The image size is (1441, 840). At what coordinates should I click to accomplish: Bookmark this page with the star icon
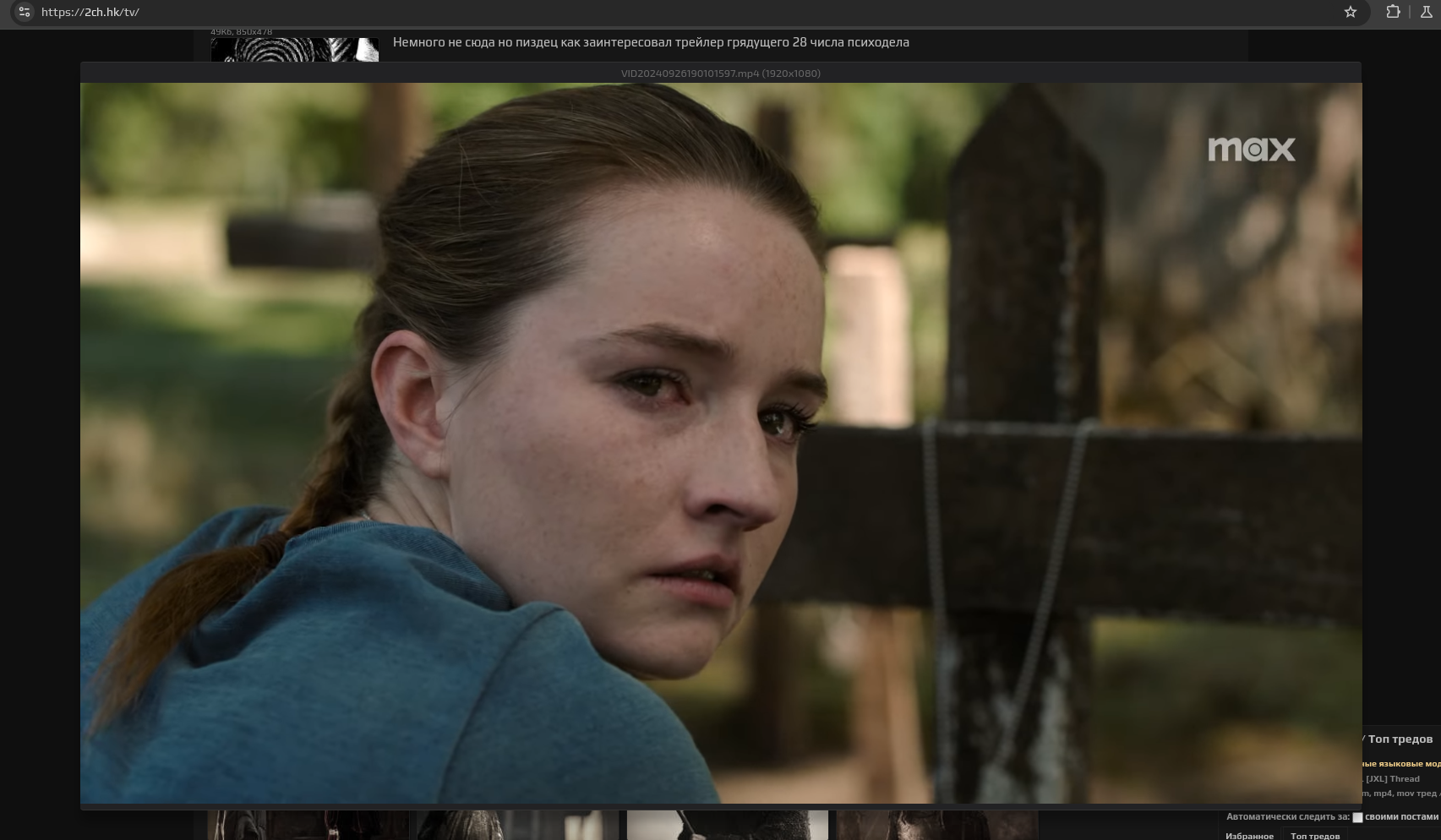click(1351, 12)
